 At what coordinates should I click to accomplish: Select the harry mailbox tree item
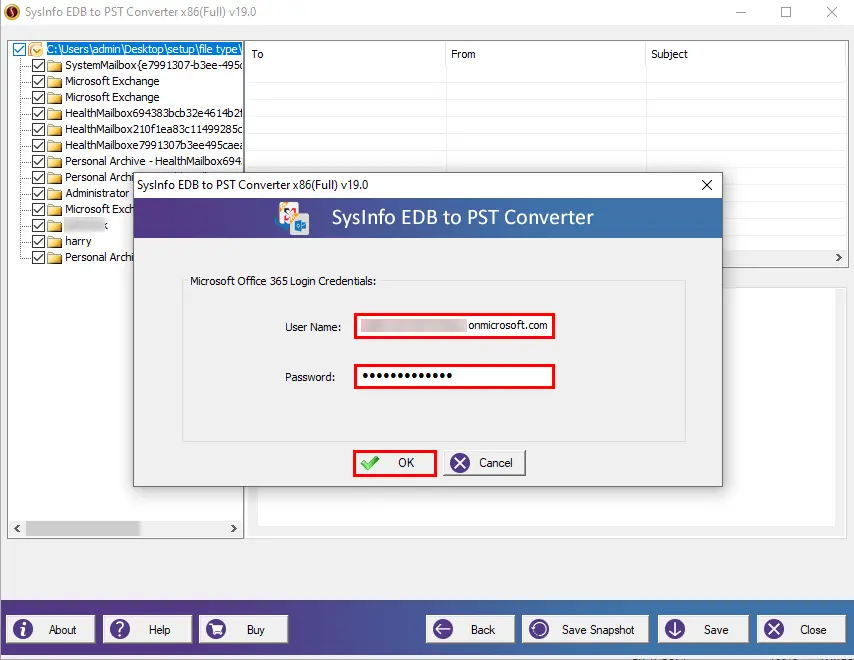click(x=78, y=241)
